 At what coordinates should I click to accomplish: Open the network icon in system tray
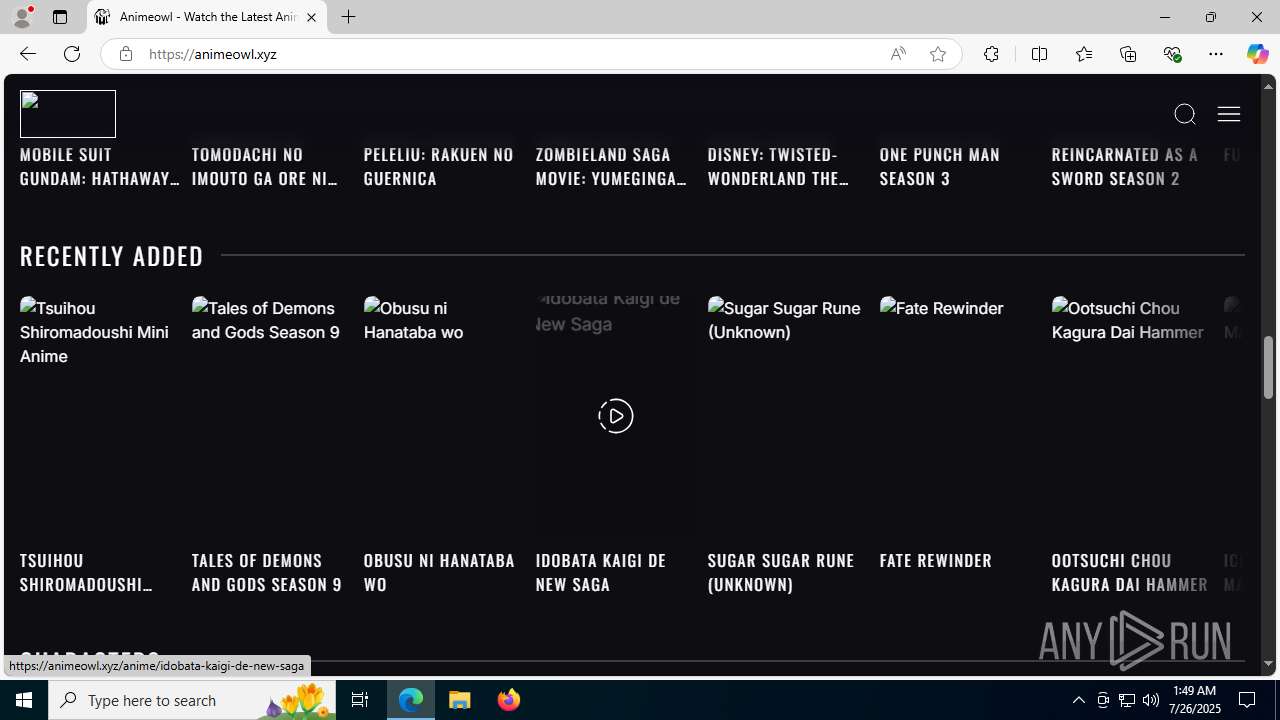(x=1127, y=700)
